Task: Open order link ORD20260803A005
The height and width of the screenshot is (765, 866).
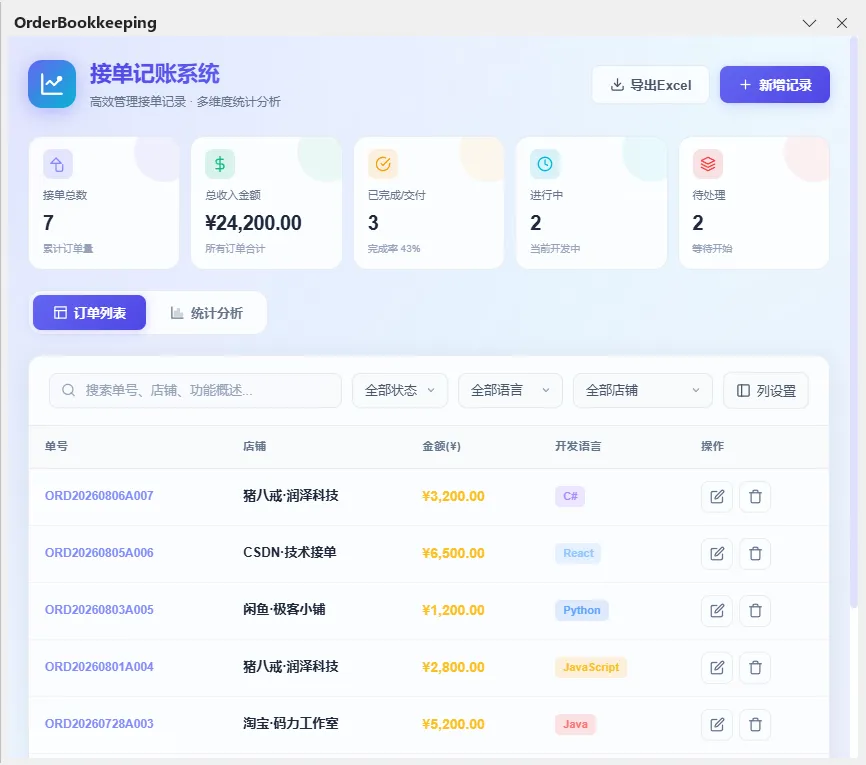Action: coord(99,609)
